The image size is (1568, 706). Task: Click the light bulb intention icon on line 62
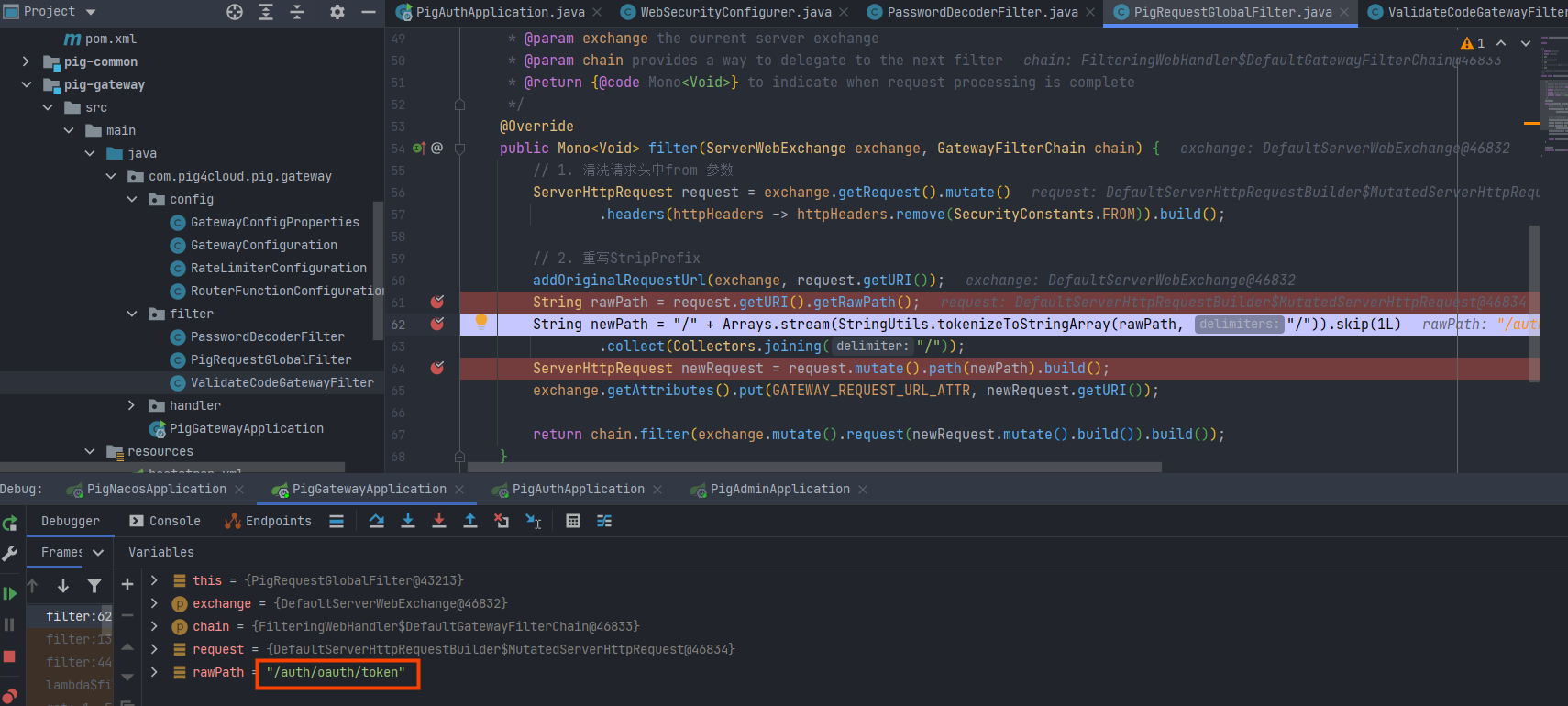480,322
